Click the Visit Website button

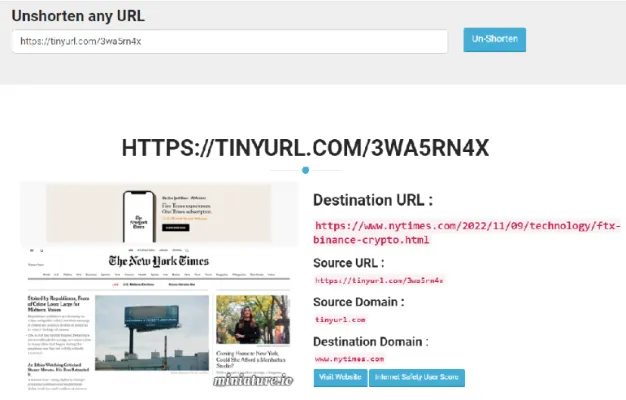tap(340, 377)
